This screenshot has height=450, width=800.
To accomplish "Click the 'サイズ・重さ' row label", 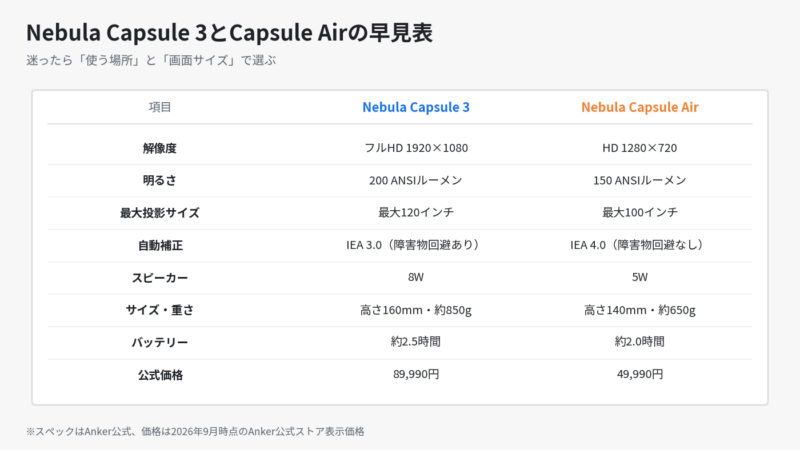I will pyautogui.click(x=160, y=310).
